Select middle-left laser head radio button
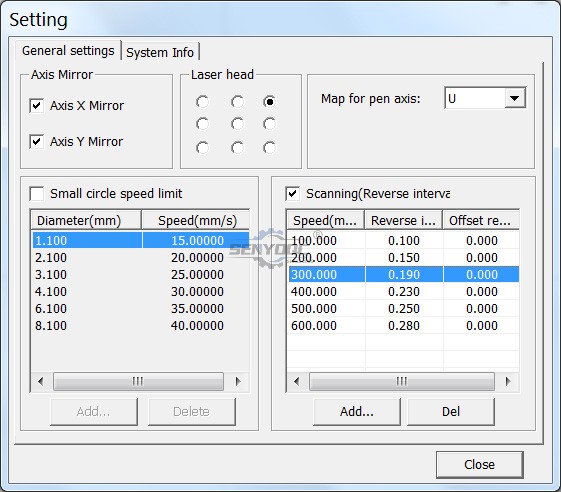 point(203,124)
